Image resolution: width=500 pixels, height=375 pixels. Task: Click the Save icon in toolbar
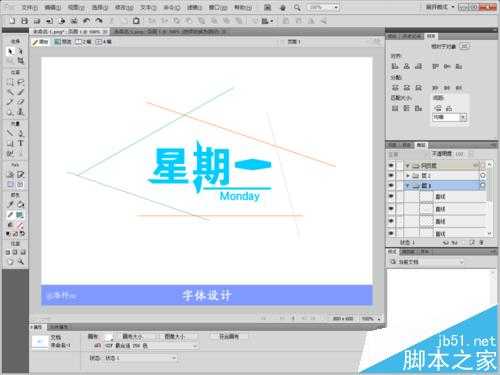tap(24, 21)
